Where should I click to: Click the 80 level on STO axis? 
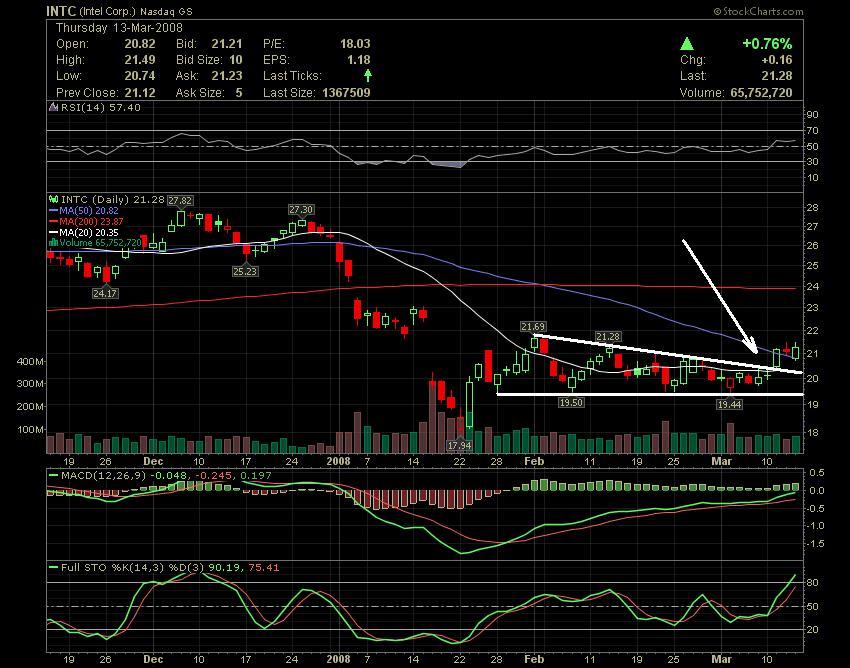pos(813,582)
